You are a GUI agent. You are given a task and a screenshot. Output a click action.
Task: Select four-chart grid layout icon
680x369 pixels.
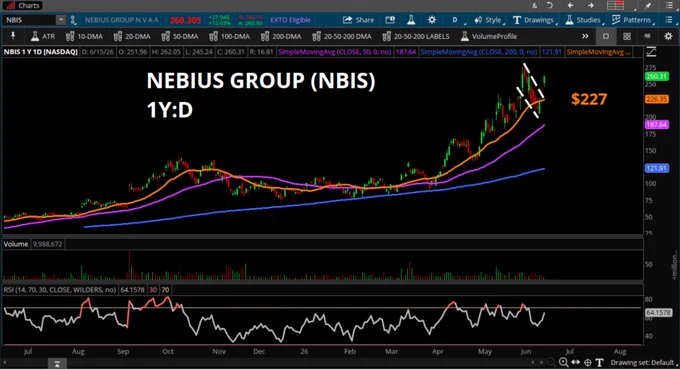627,36
